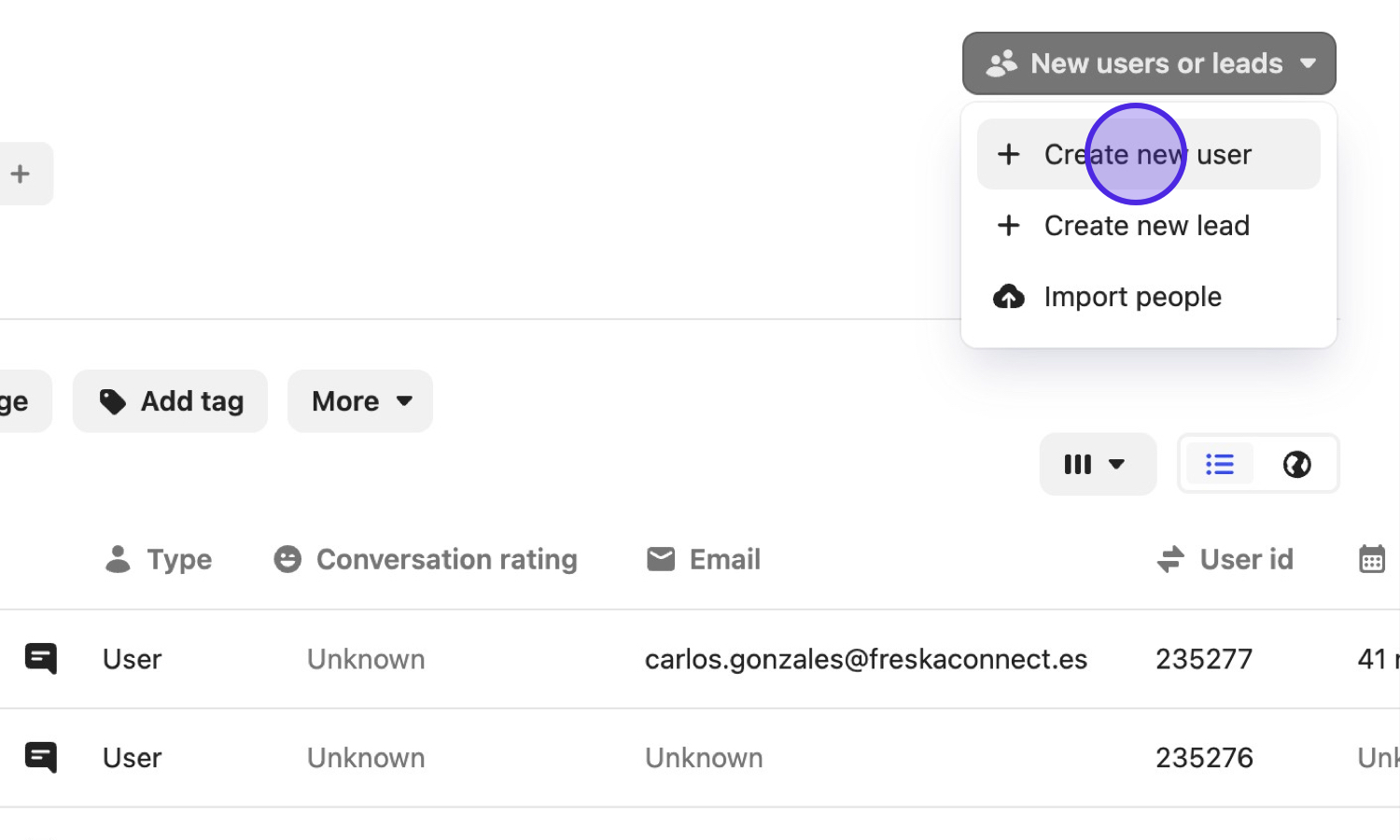Switch to map globe view
This screenshot has height=840, width=1400.
point(1296,464)
